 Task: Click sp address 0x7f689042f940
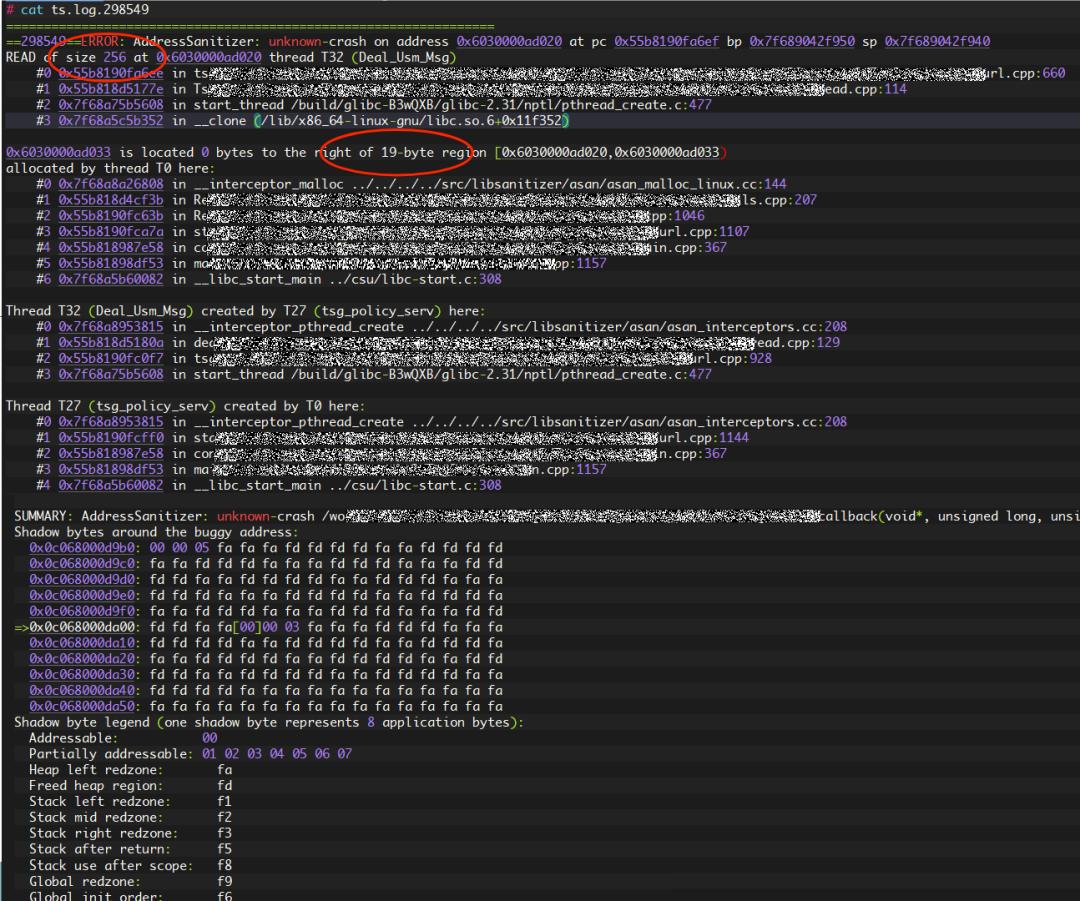pos(937,41)
